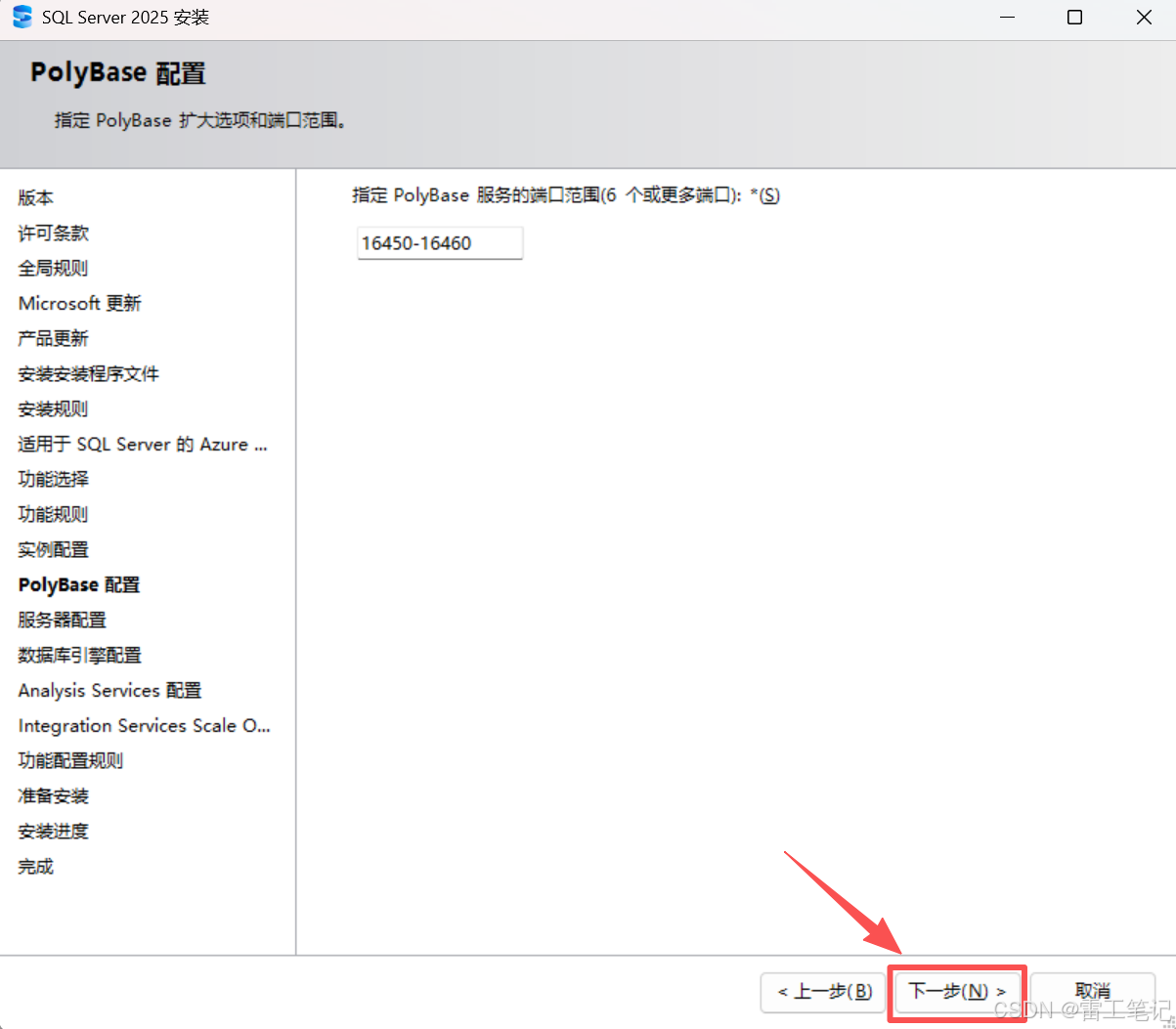This screenshot has width=1176, height=1029.
Task: Select the Analysis Services 配置 step
Action: click(x=110, y=690)
